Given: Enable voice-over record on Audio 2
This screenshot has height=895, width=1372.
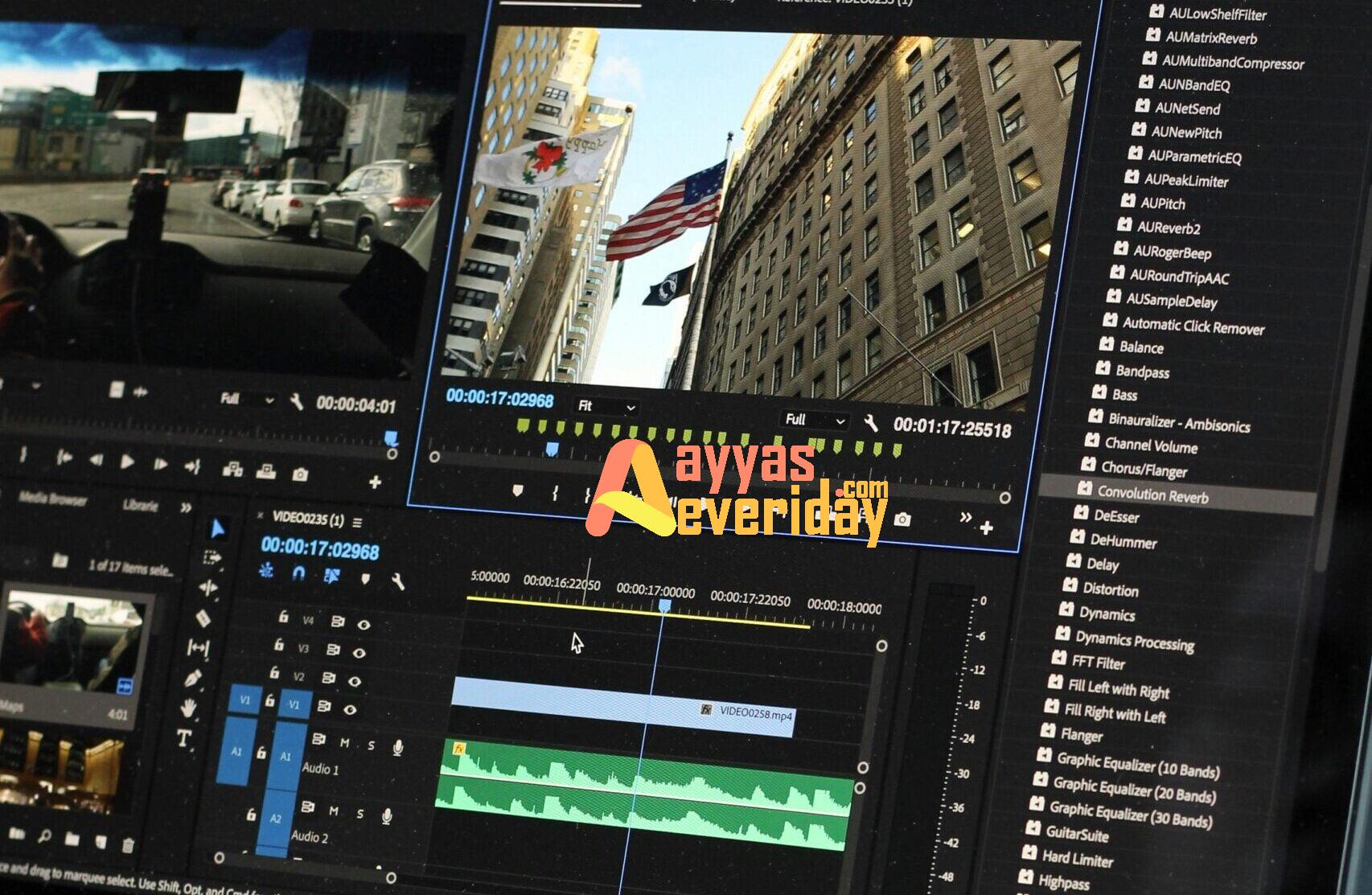Looking at the screenshot, I should [x=387, y=816].
